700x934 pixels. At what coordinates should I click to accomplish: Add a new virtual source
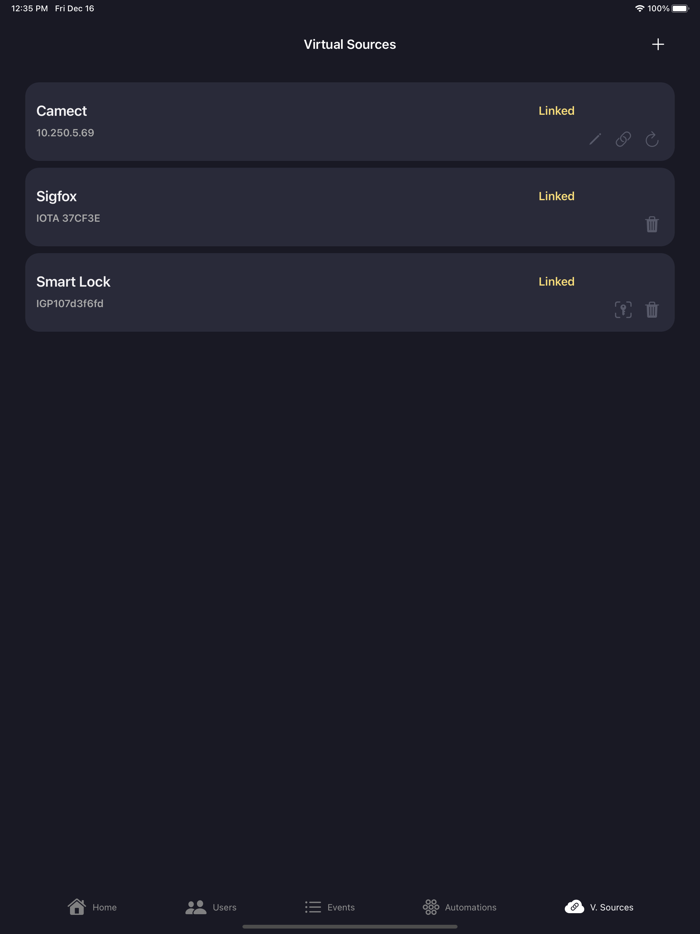[658, 44]
